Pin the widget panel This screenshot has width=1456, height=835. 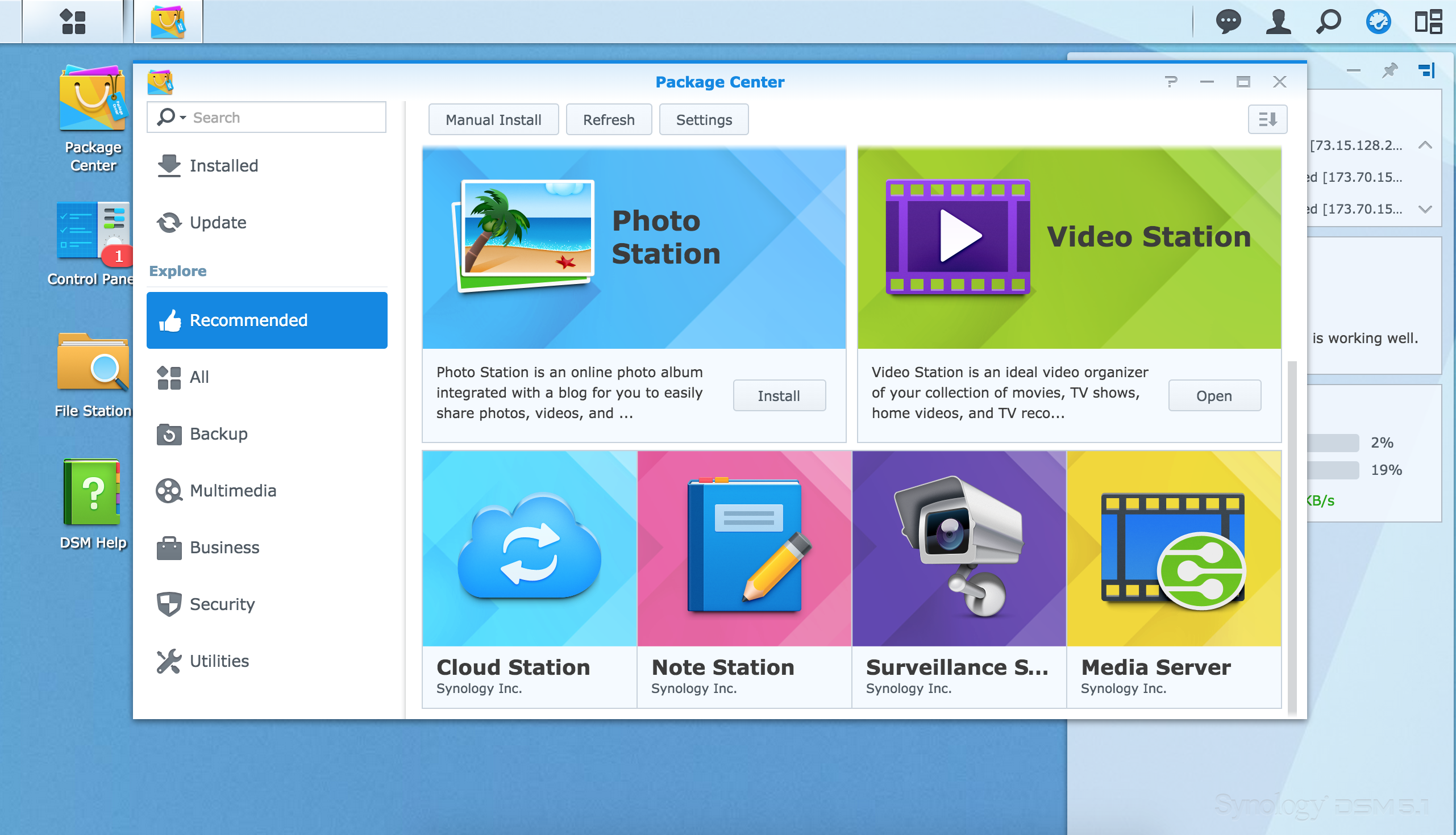[1389, 70]
